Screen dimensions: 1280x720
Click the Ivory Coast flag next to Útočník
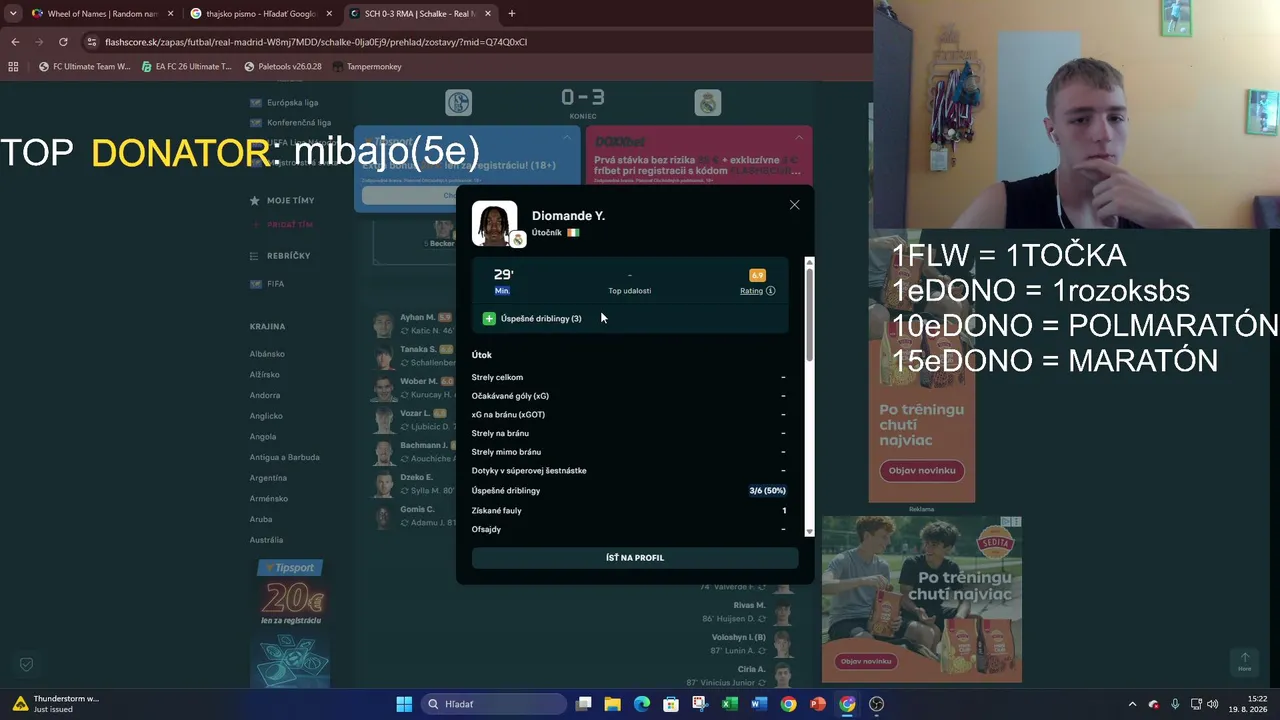coord(573,233)
